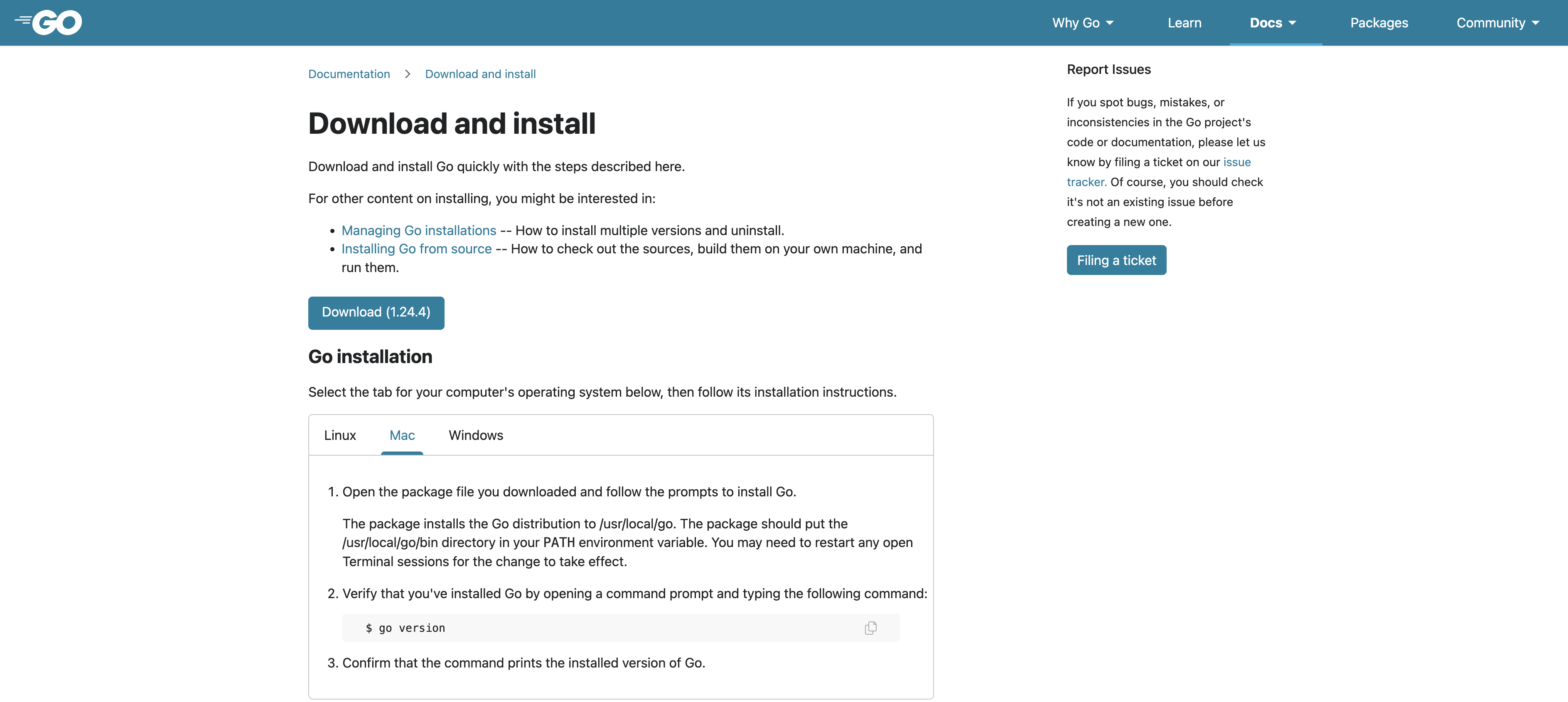Viewport: 1568px width, 702px height.
Task: Switch to the Windows tab
Action: (475, 435)
